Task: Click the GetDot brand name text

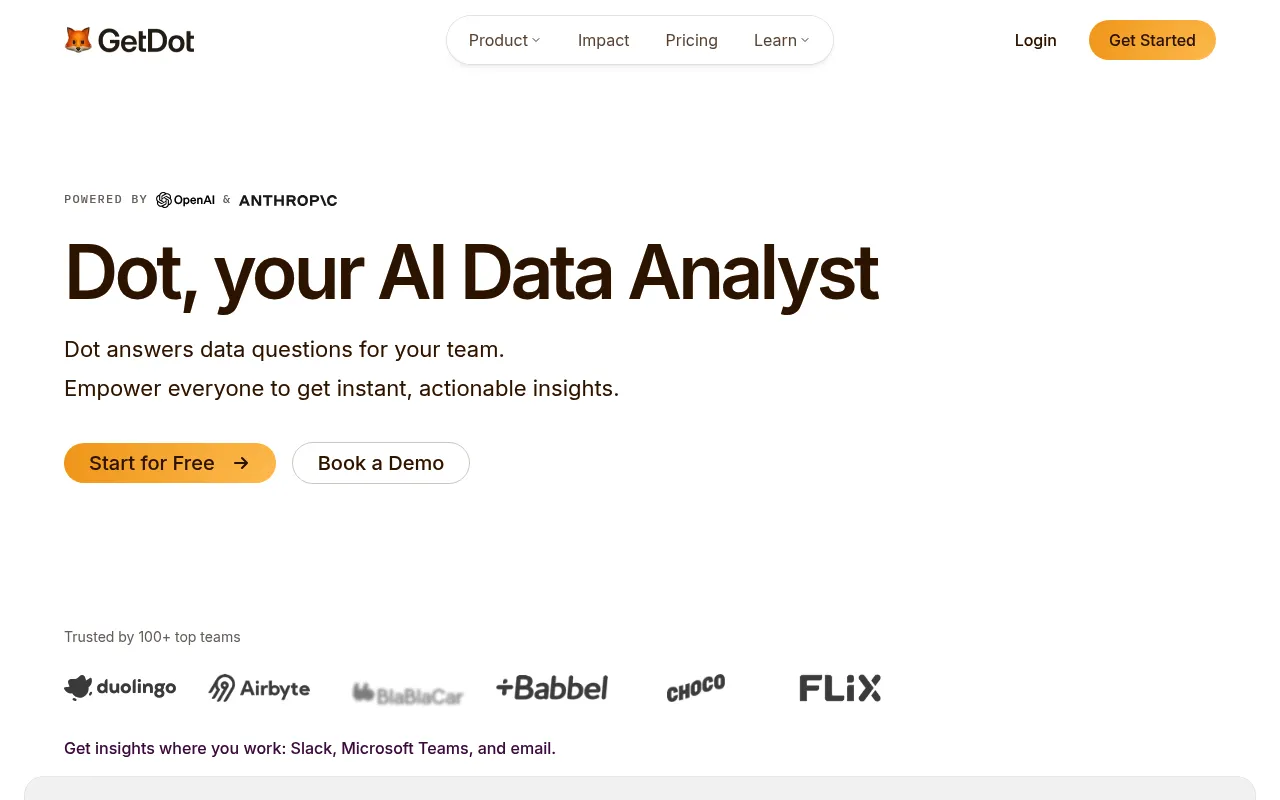Action: [x=146, y=41]
